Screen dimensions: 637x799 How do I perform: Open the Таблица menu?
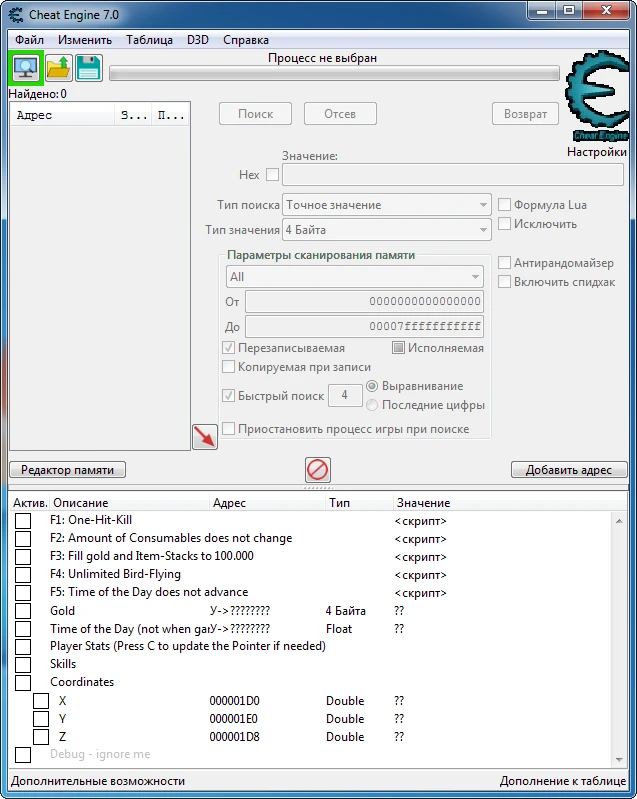tap(149, 40)
